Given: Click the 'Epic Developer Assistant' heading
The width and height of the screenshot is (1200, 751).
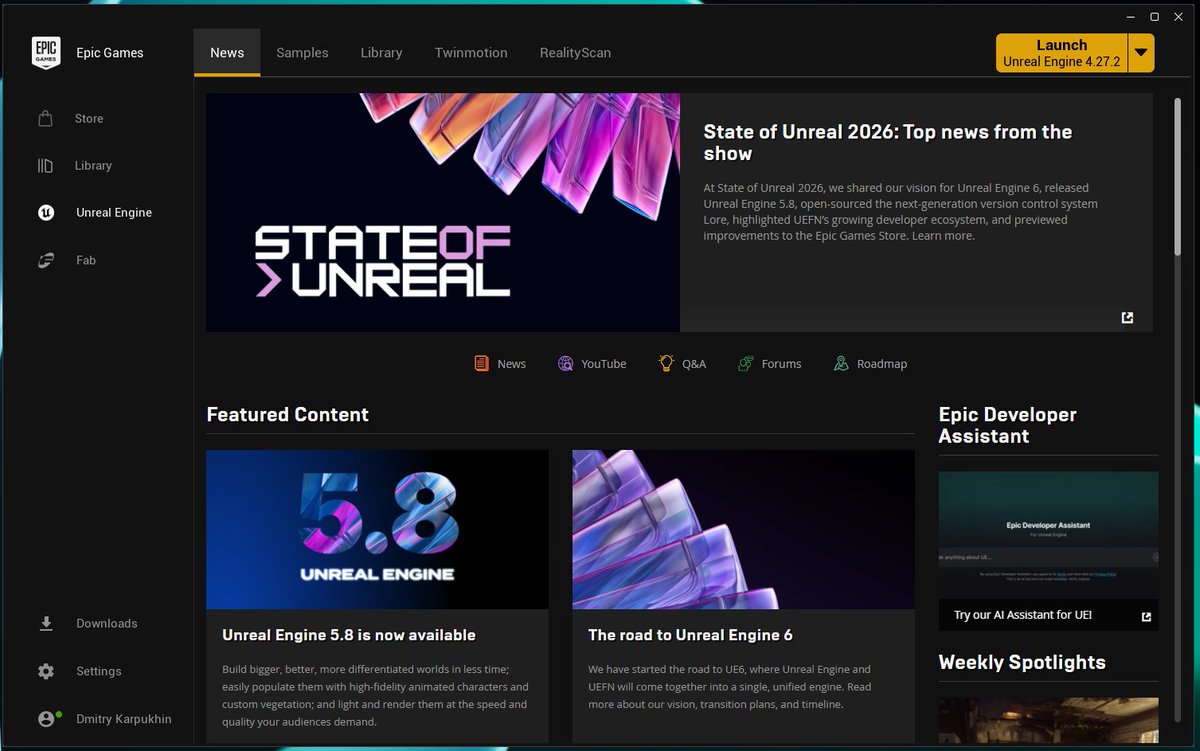Looking at the screenshot, I should (x=1008, y=425).
